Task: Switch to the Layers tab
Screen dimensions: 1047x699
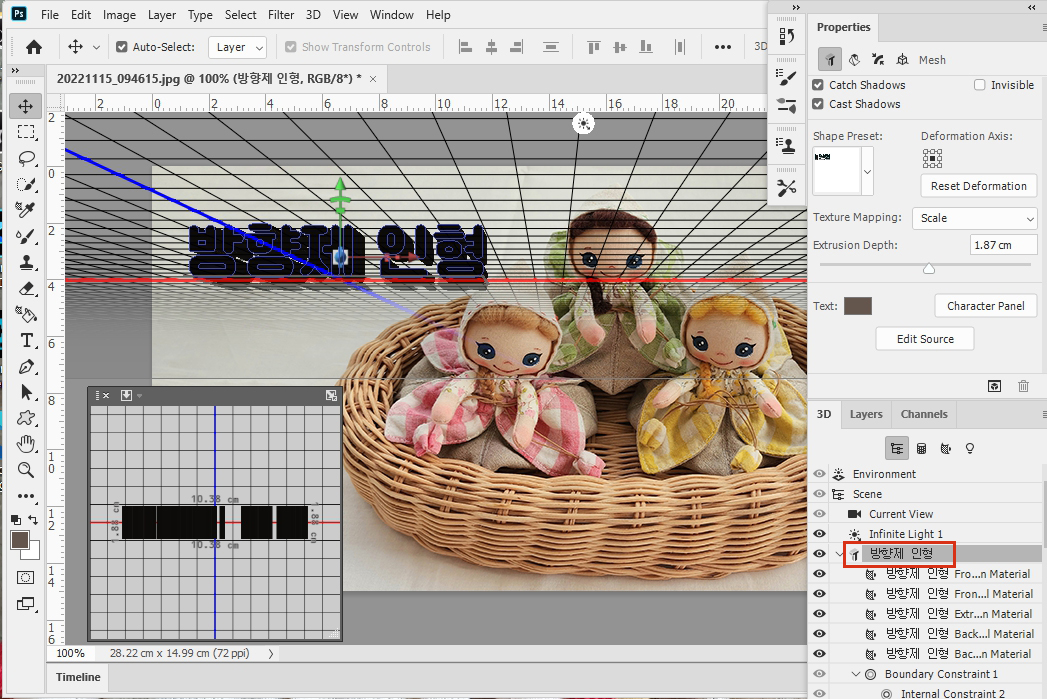Action: point(866,415)
